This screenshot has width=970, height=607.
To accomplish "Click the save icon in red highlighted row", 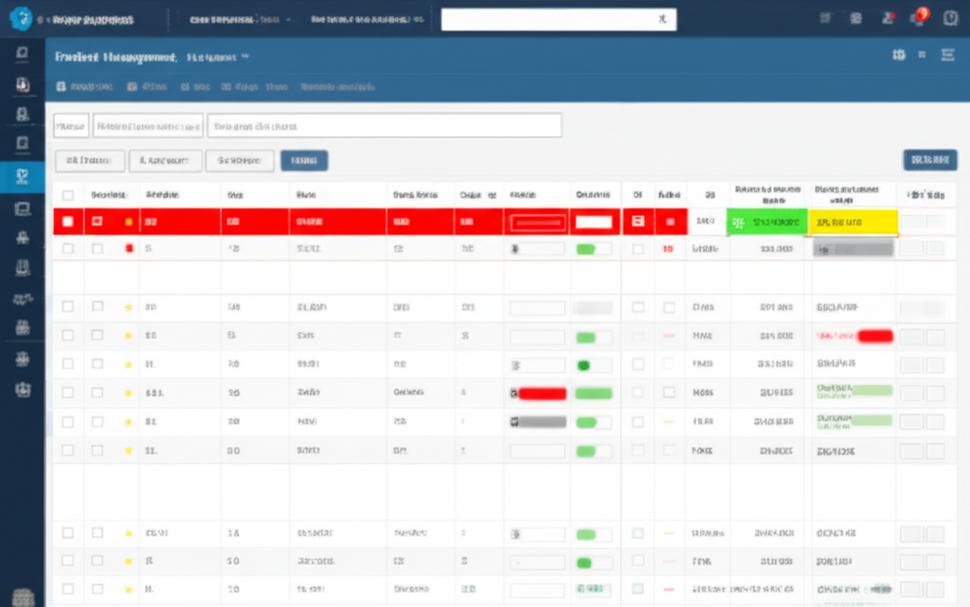I will click(638, 221).
